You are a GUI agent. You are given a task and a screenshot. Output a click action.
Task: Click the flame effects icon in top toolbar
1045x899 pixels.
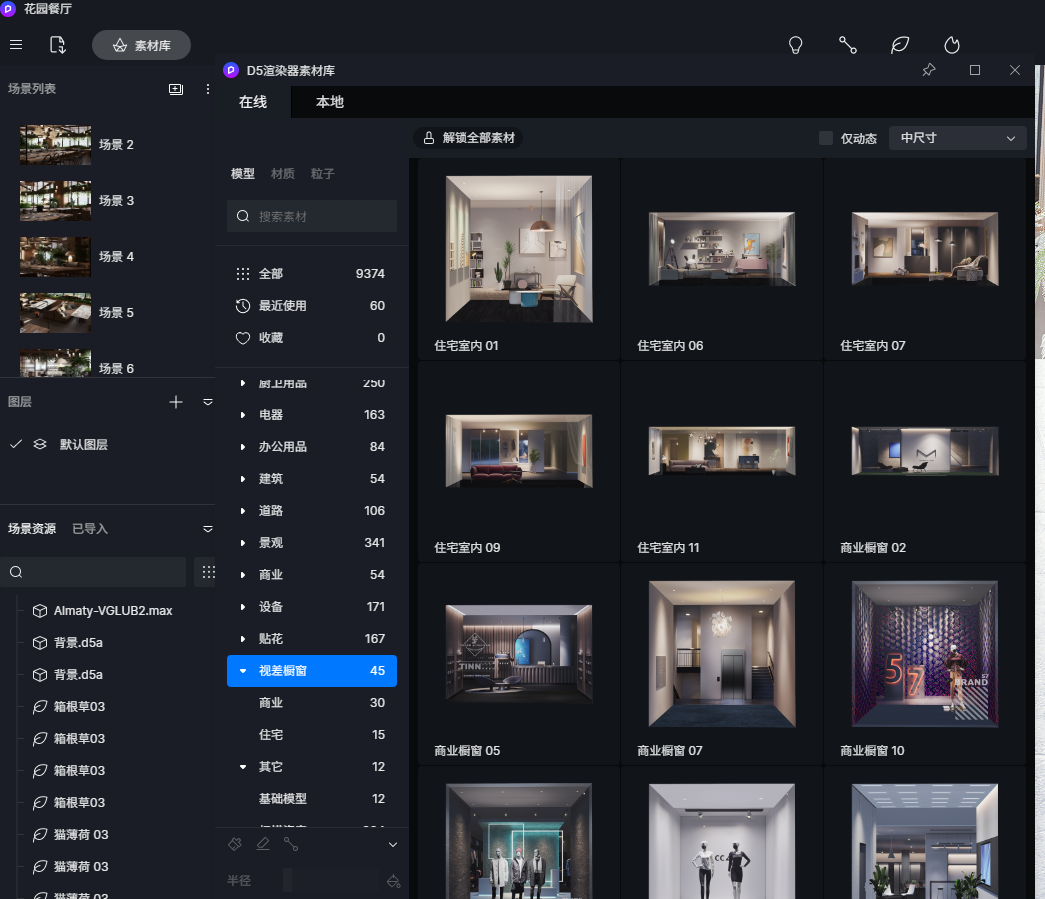click(952, 45)
